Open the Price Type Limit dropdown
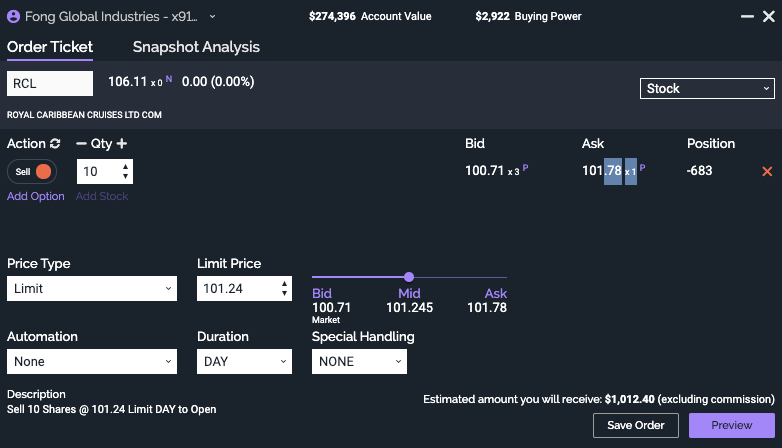Image resolution: width=782 pixels, height=448 pixels. click(x=92, y=288)
